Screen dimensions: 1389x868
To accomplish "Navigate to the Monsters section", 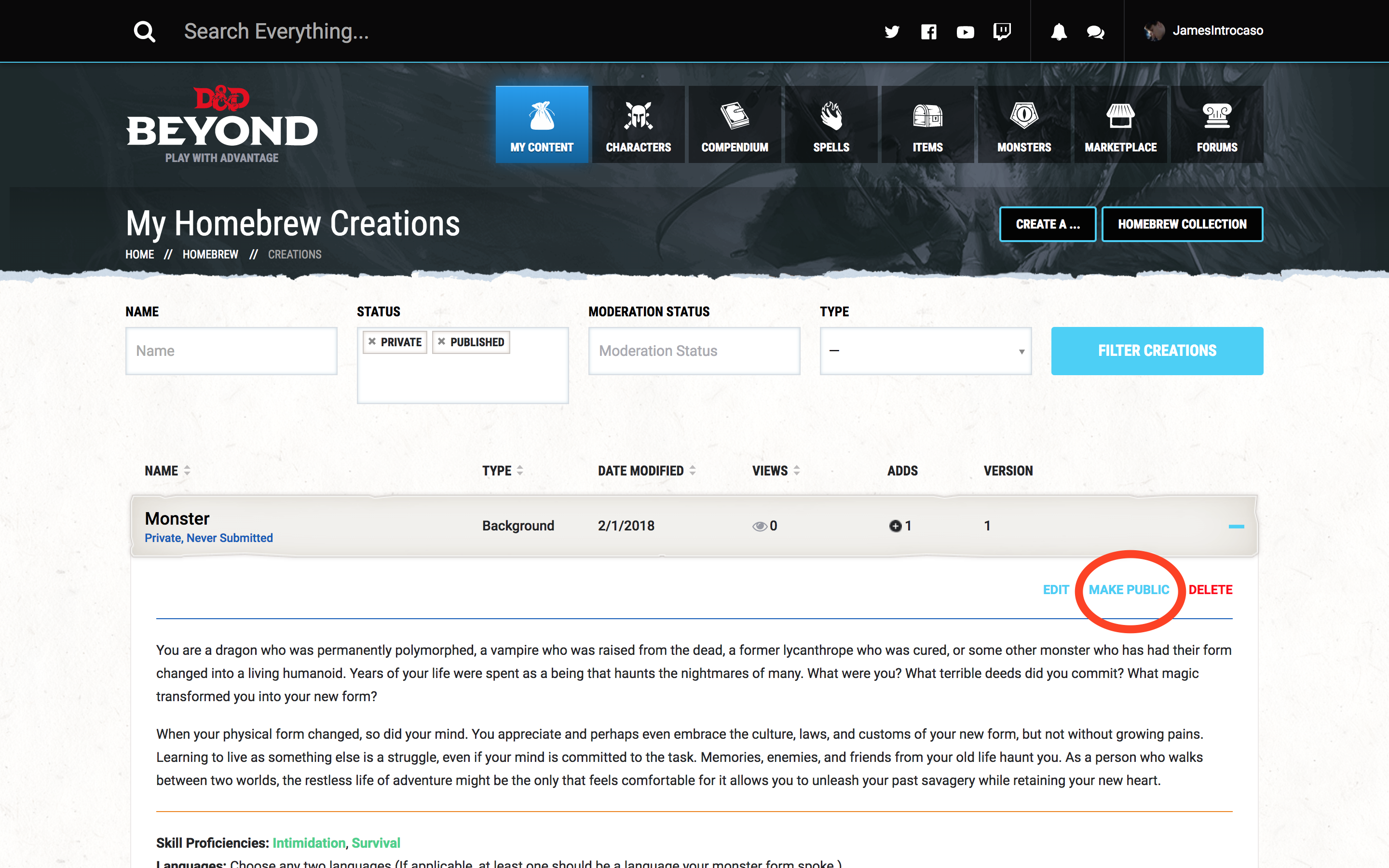I will click(1024, 126).
